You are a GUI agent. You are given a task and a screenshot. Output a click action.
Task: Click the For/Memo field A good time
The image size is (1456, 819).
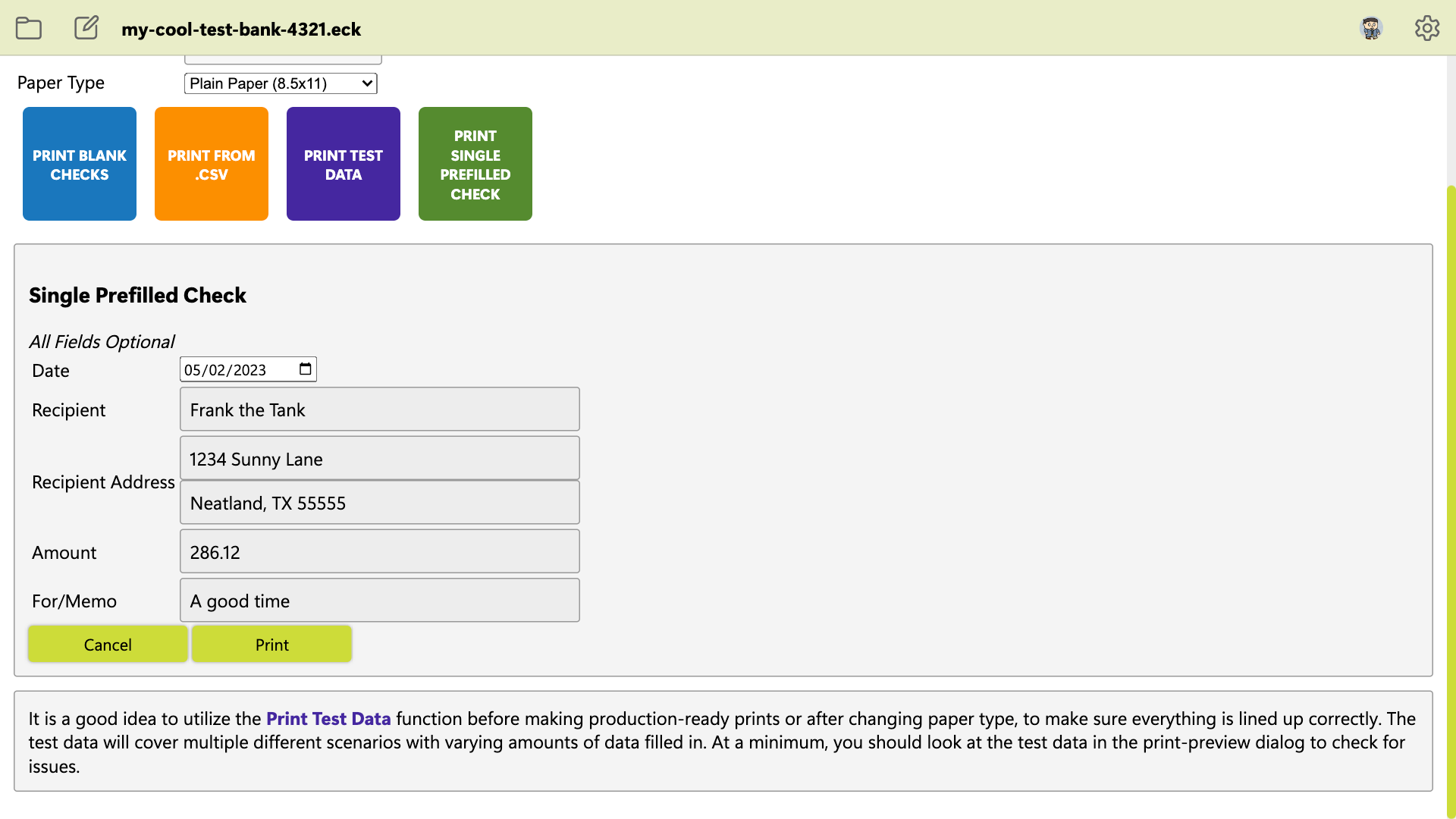click(380, 601)
